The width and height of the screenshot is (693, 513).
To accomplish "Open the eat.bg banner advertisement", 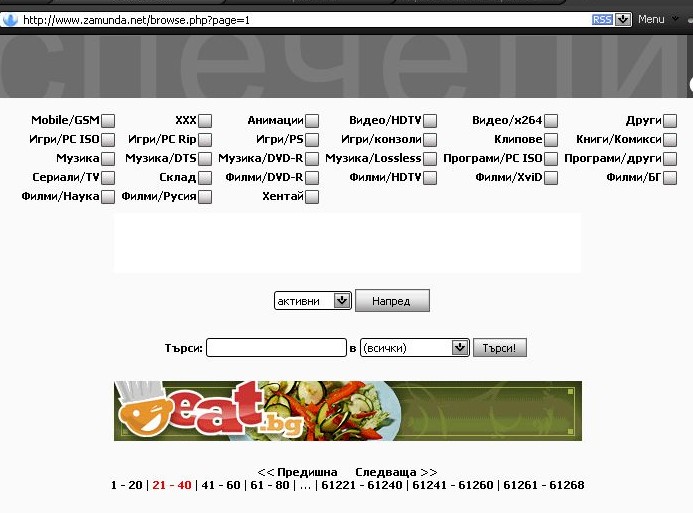I will pyautogui.click(x=348, y=411).
